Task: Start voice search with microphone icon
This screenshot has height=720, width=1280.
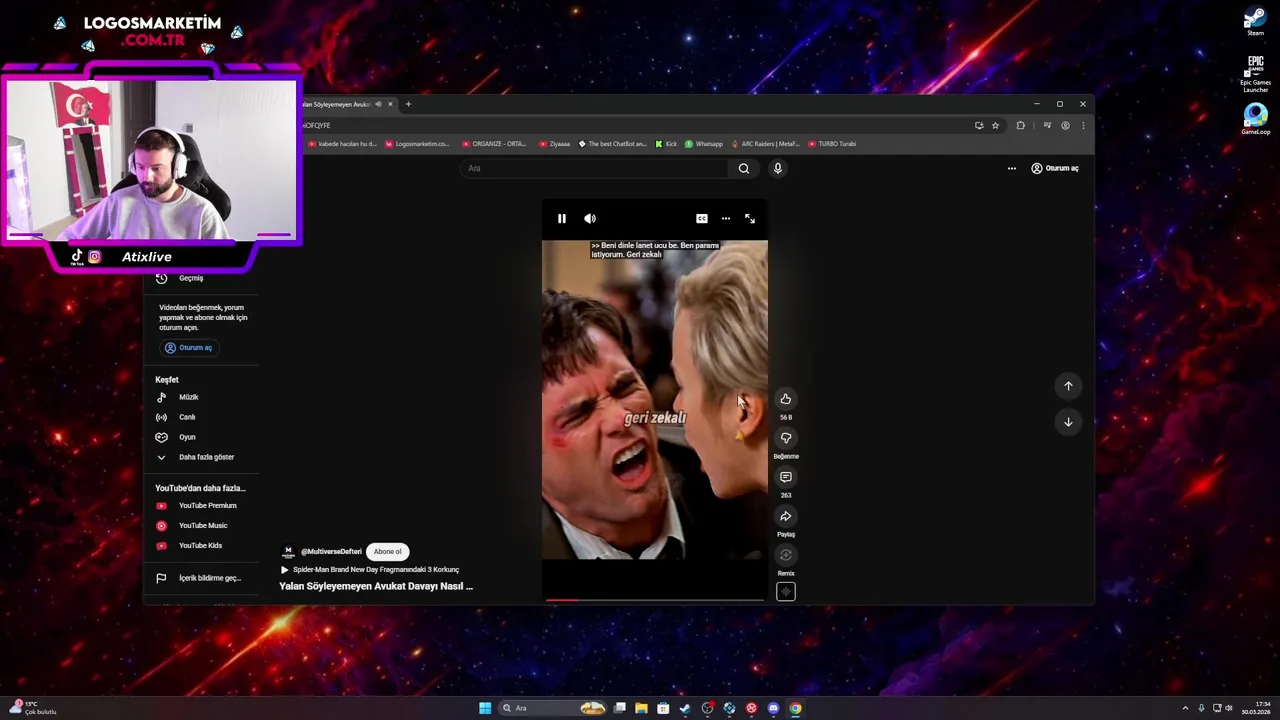Action: pyautogui.click(x=777, y=168)
